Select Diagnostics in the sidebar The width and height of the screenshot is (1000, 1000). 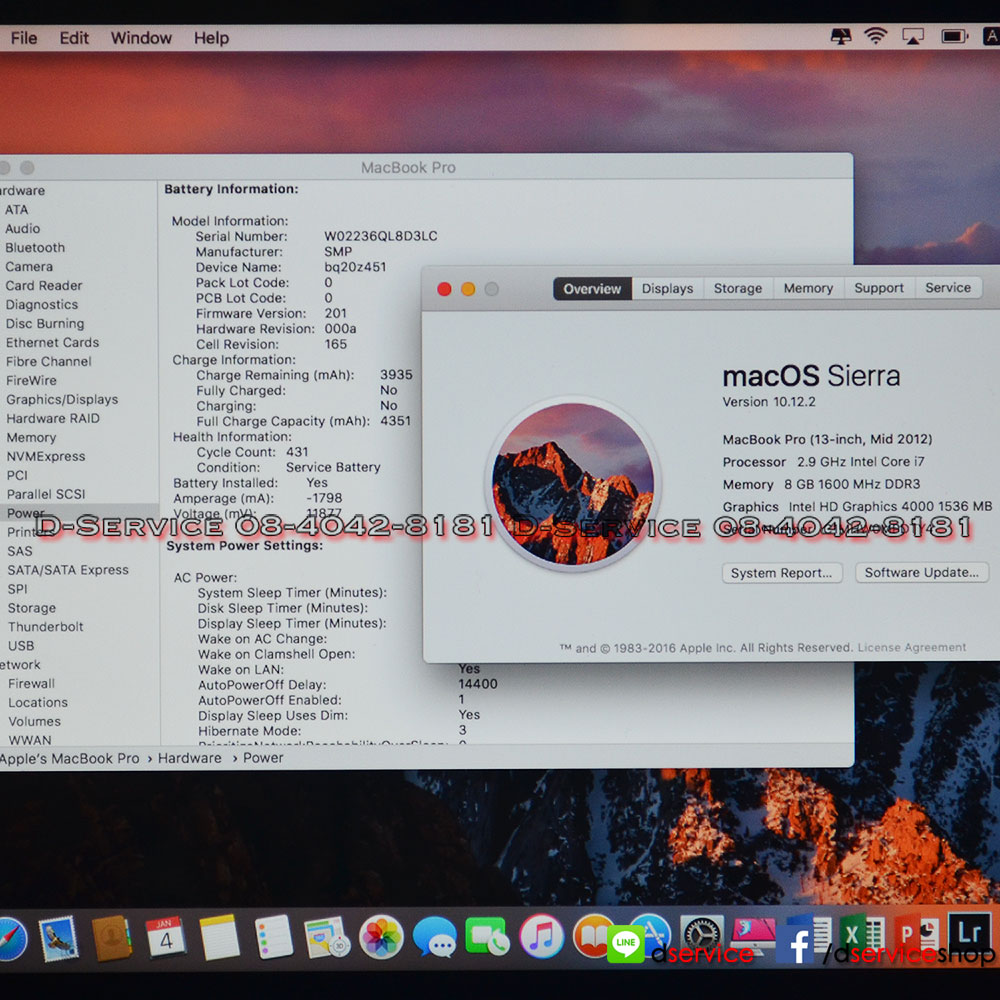pos(41,305)
